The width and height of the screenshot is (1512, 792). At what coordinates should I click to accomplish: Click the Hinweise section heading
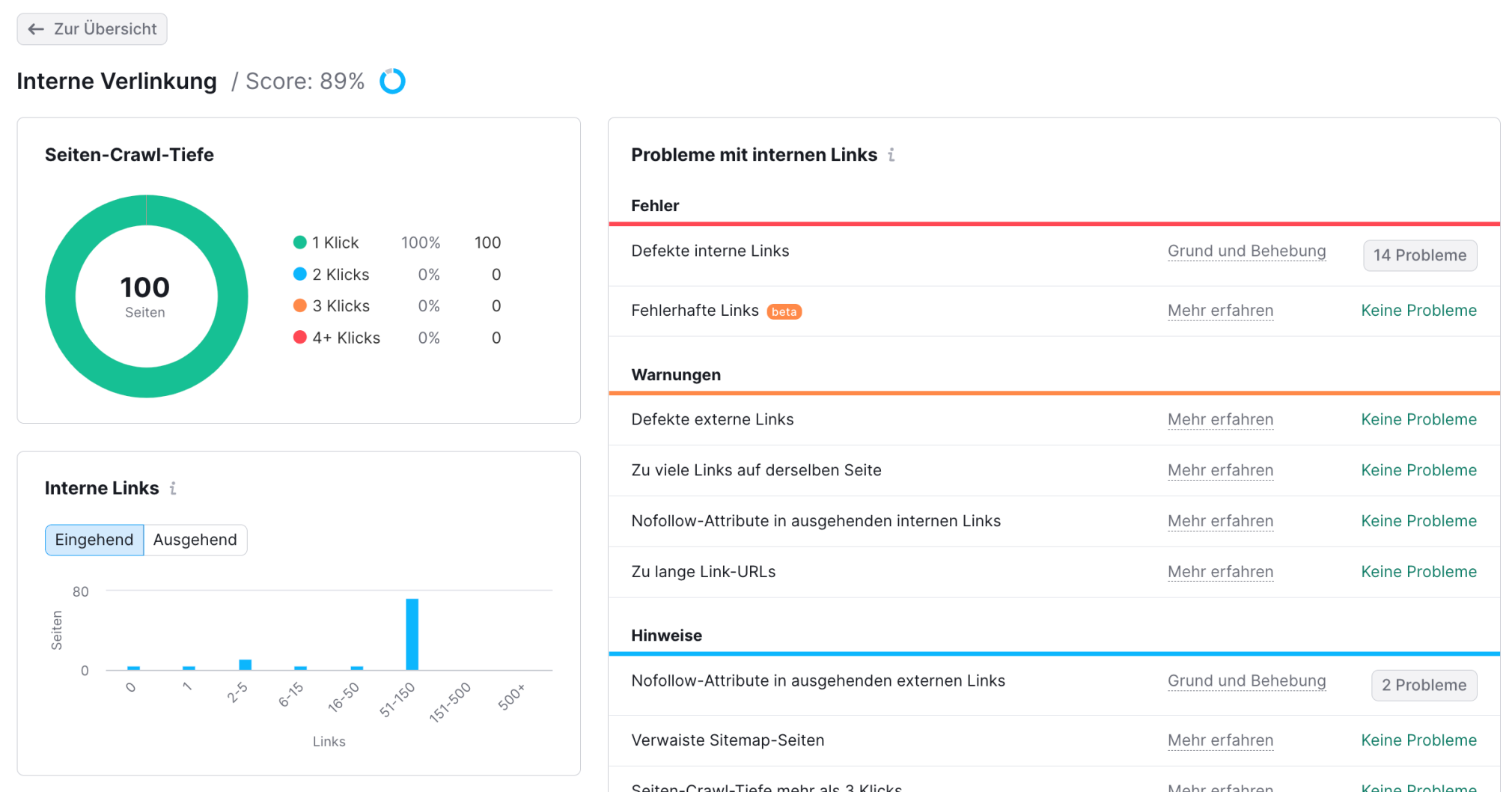(x=666, y=635)
